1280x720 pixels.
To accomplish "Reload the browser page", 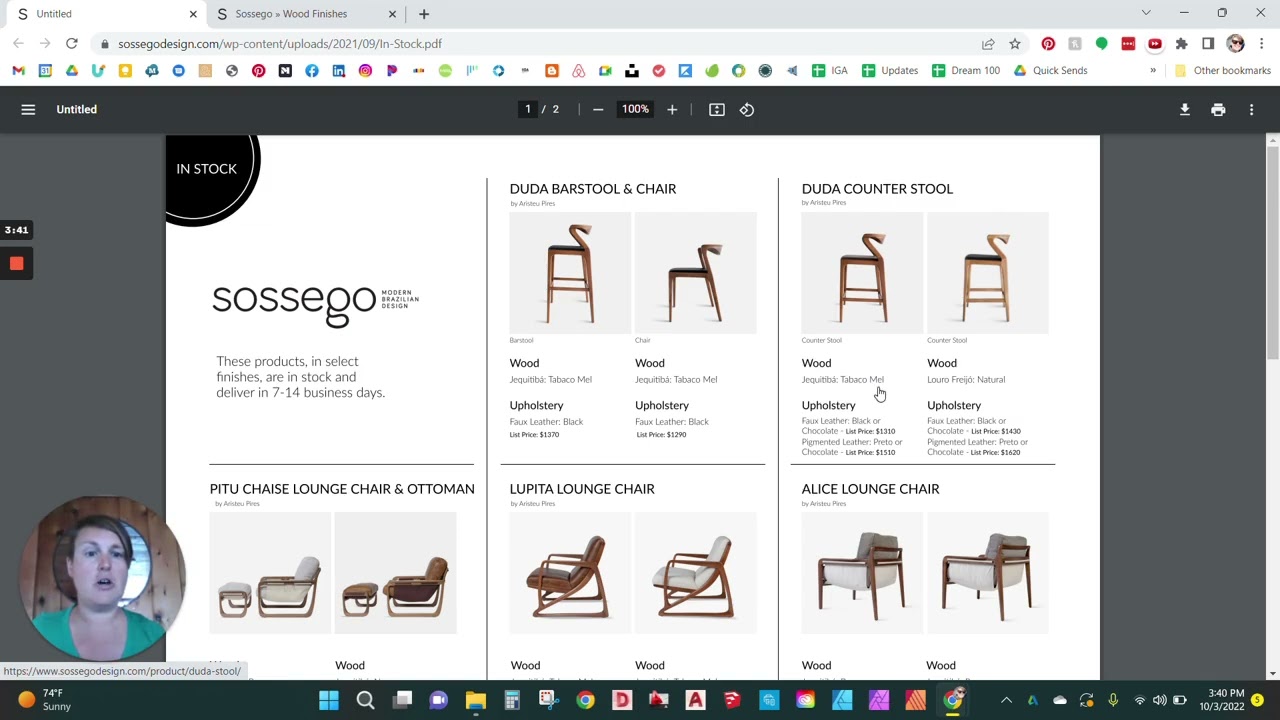I will pos(72,43).
